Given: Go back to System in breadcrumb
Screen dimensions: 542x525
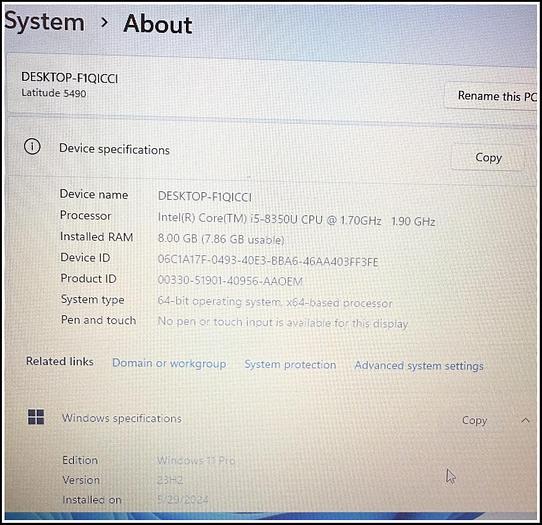Looking at the screenshot, I should click(x=44, y=21).
